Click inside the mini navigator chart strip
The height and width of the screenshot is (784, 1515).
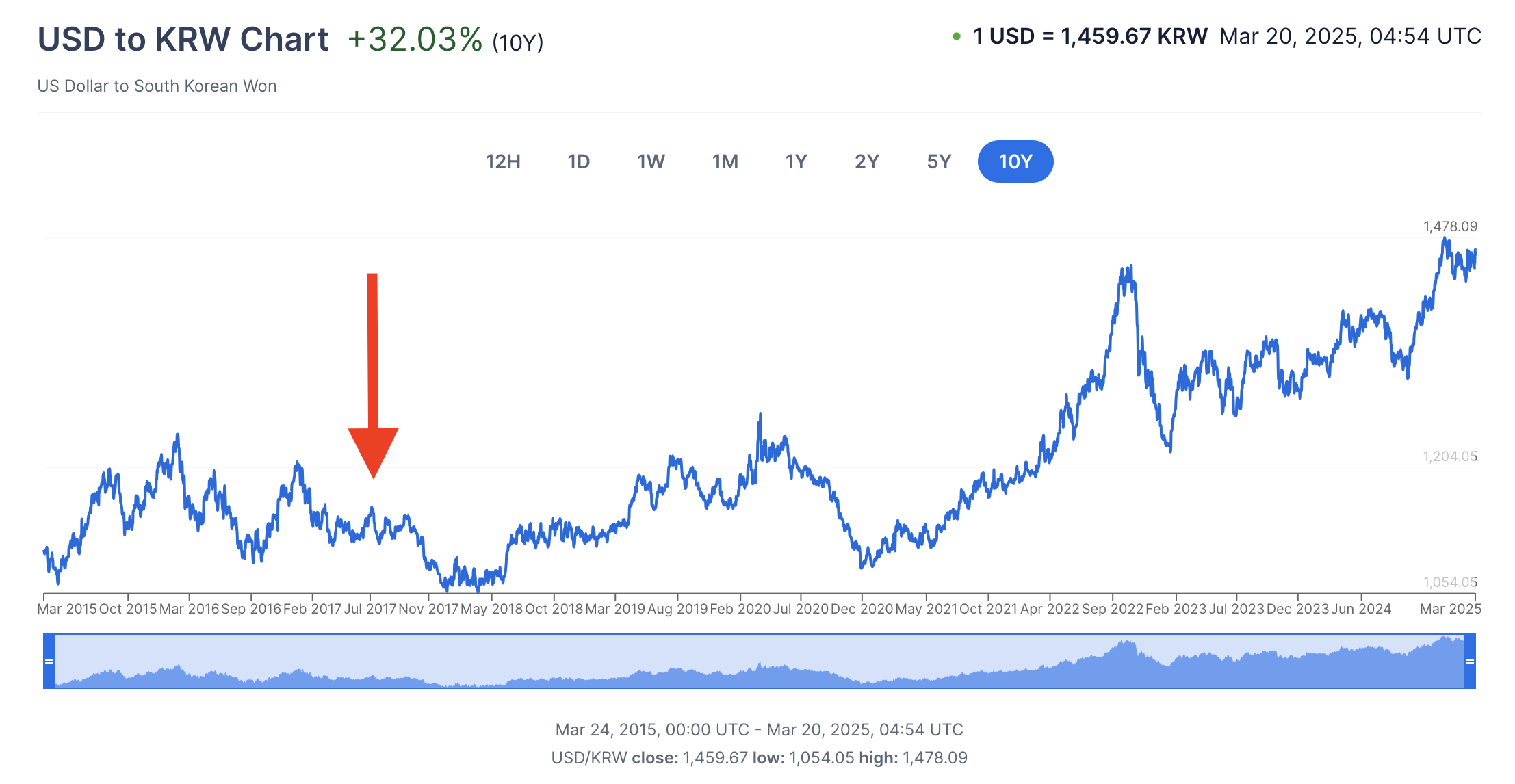coord(753,661)
